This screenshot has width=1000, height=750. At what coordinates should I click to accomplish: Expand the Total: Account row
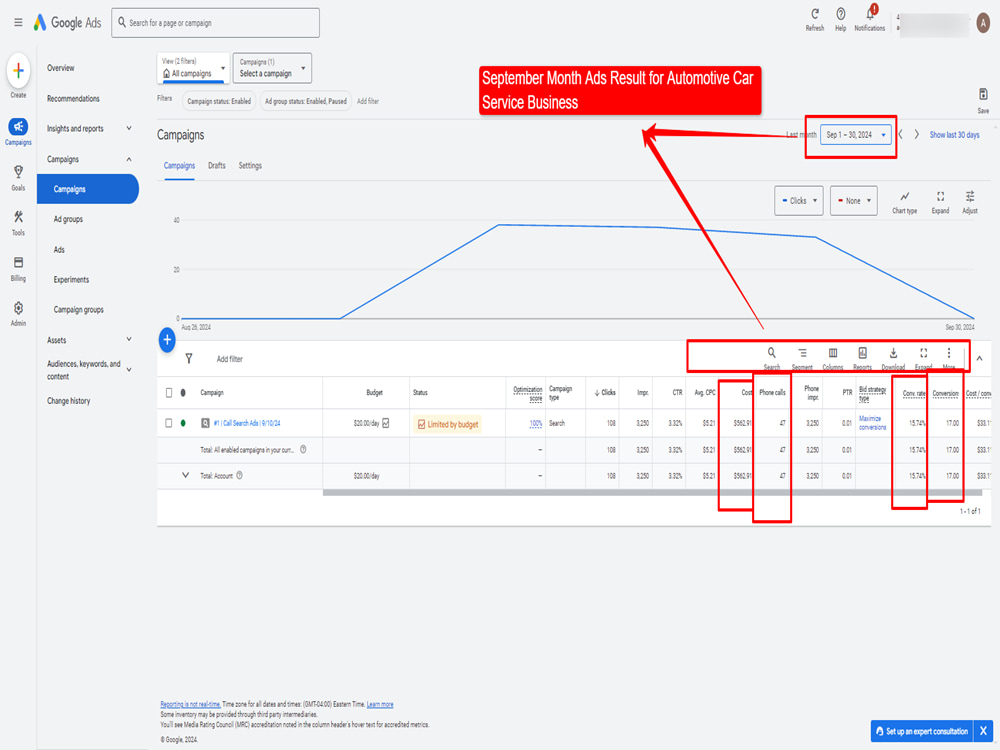[186, 475]
